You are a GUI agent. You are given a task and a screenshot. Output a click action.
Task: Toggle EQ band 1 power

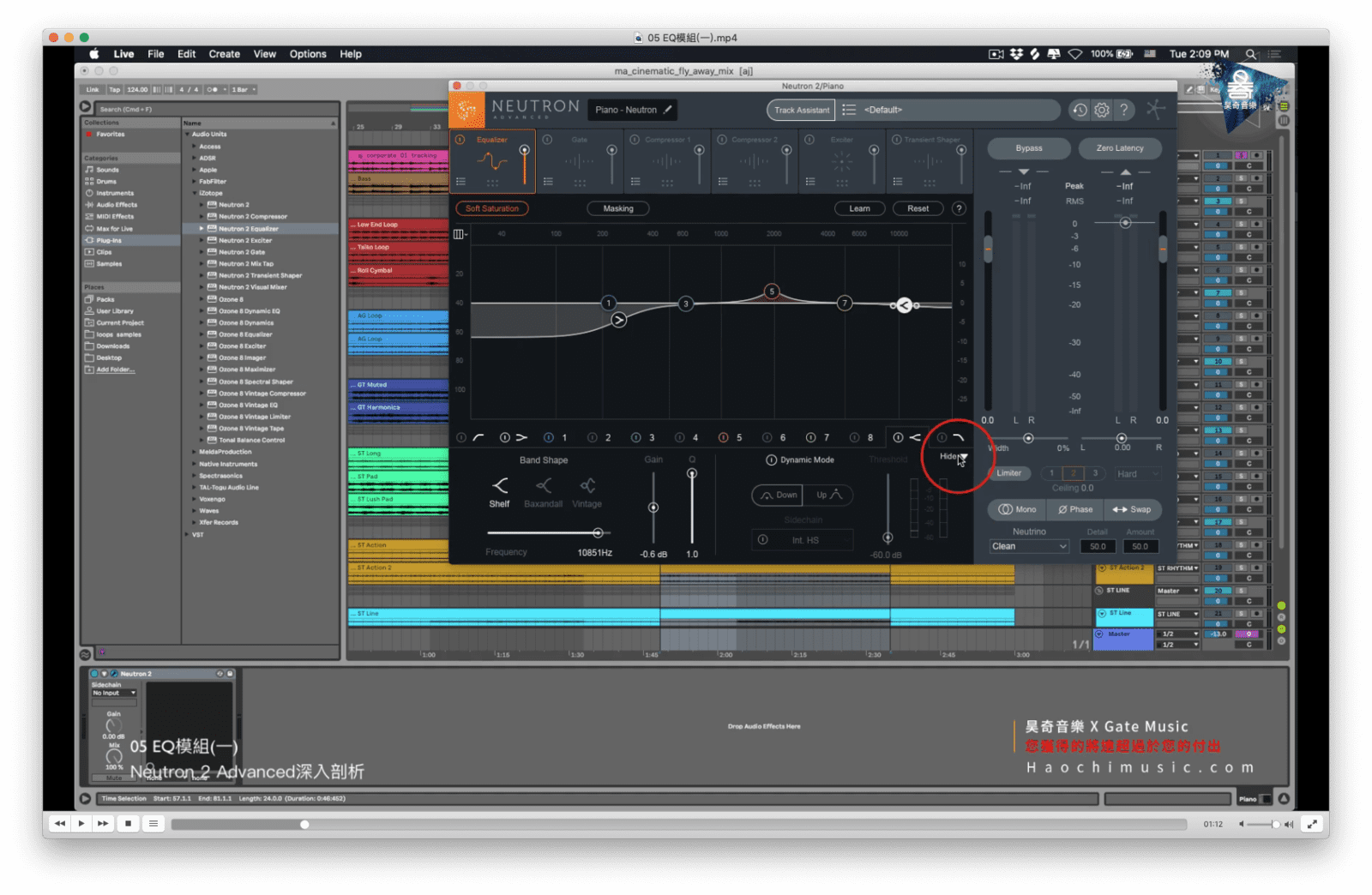coord(549,437)
